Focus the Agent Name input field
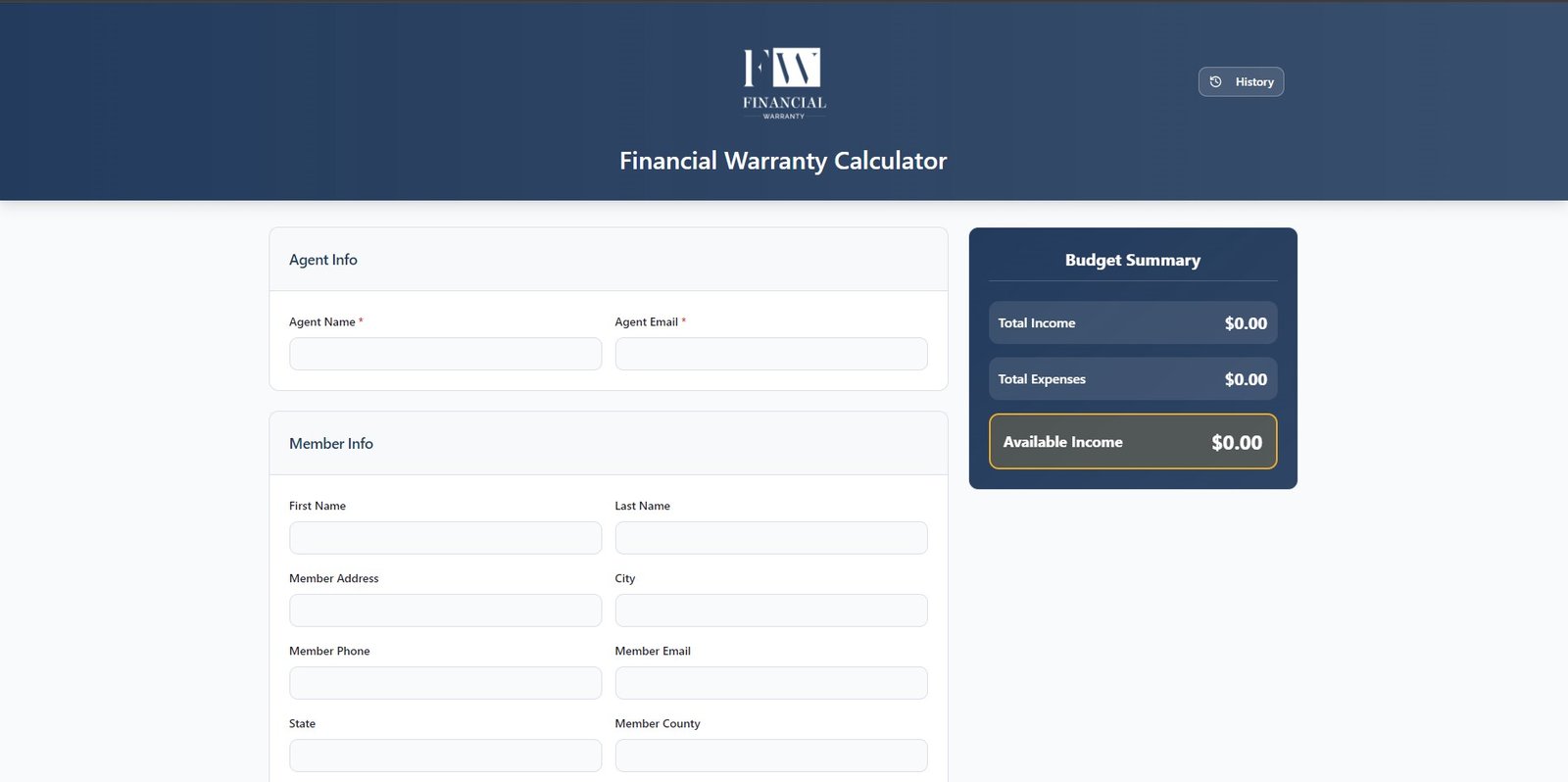 pos(445,354)
